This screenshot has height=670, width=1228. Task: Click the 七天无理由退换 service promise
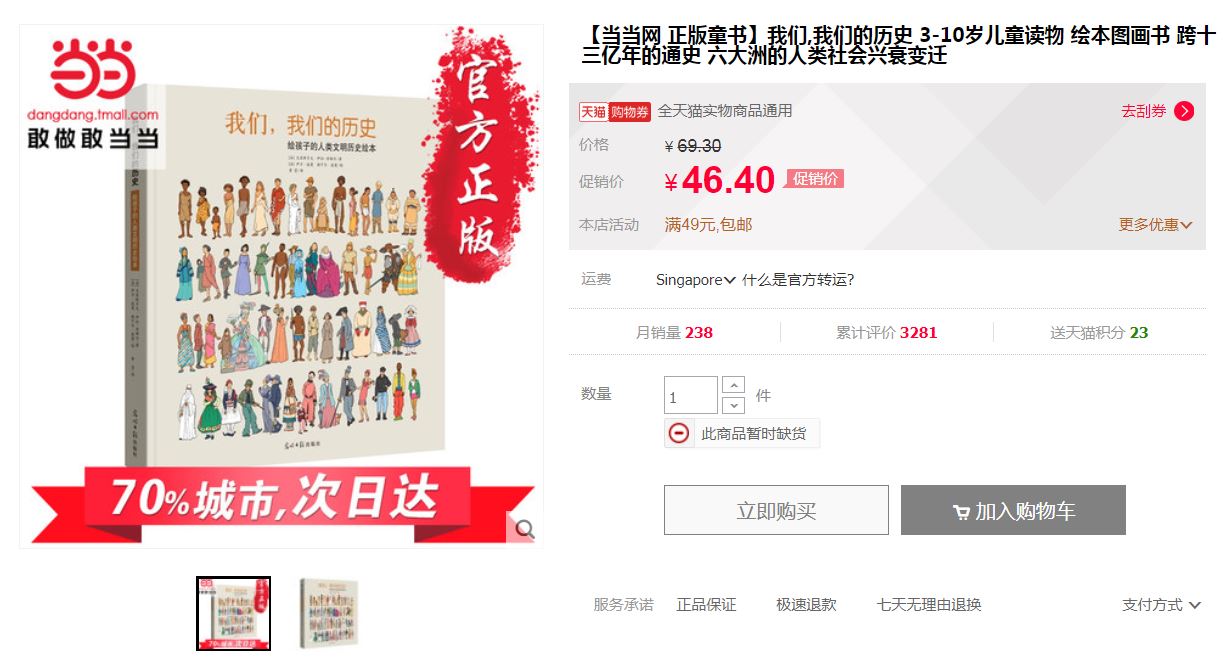929,605
